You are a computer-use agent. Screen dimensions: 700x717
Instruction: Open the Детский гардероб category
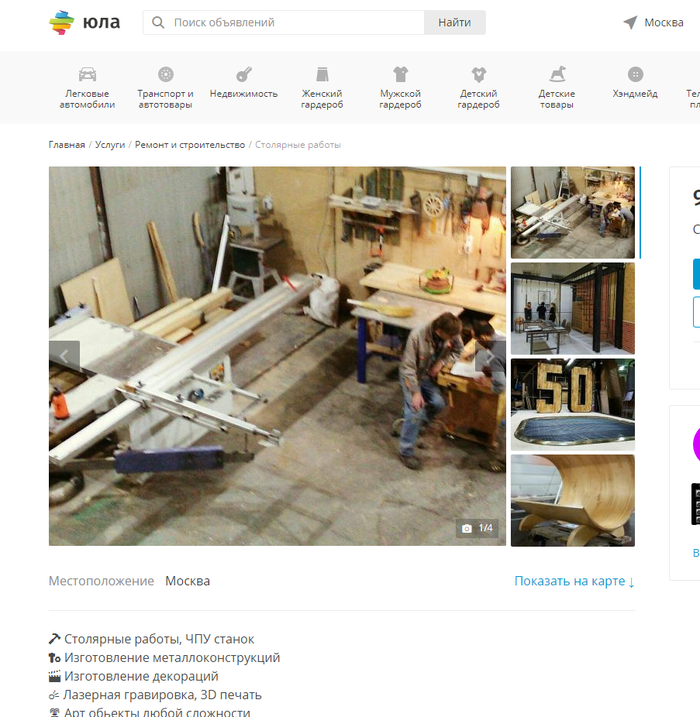pos(478,88)
